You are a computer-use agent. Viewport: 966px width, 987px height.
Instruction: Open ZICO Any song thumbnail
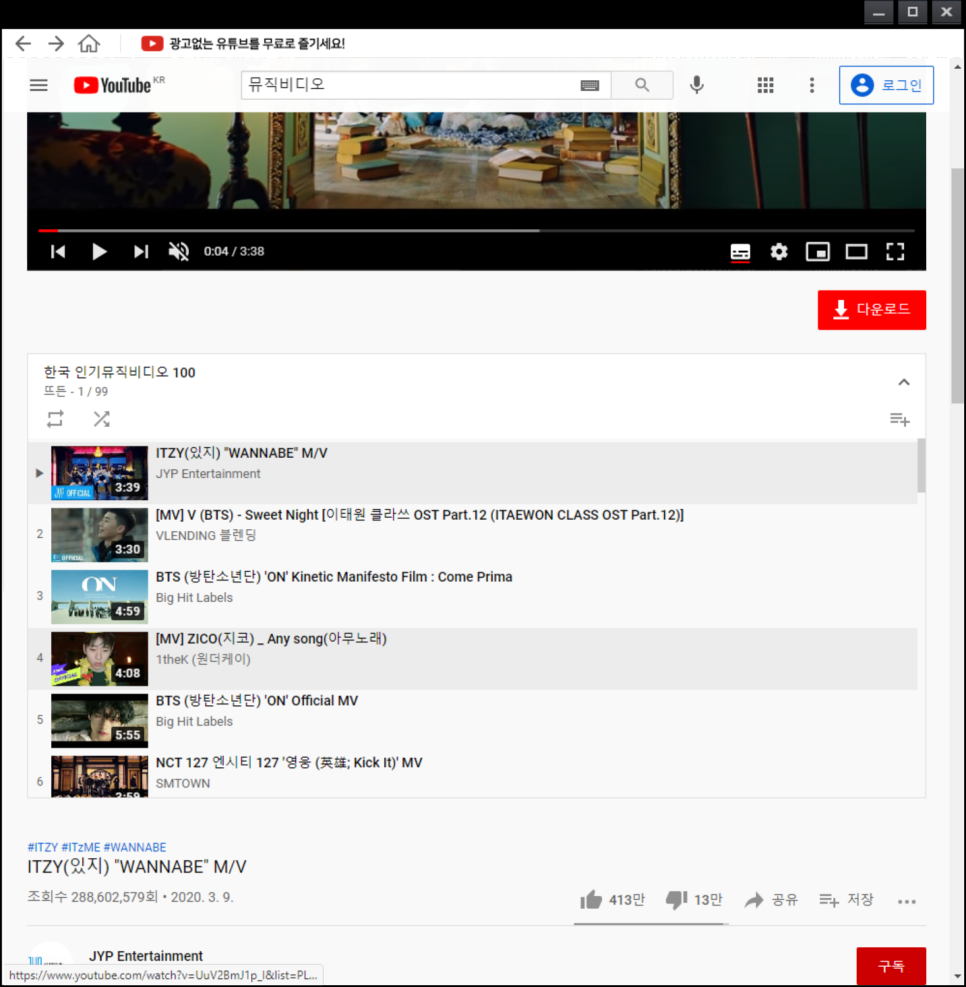click(x=99, y=658)
